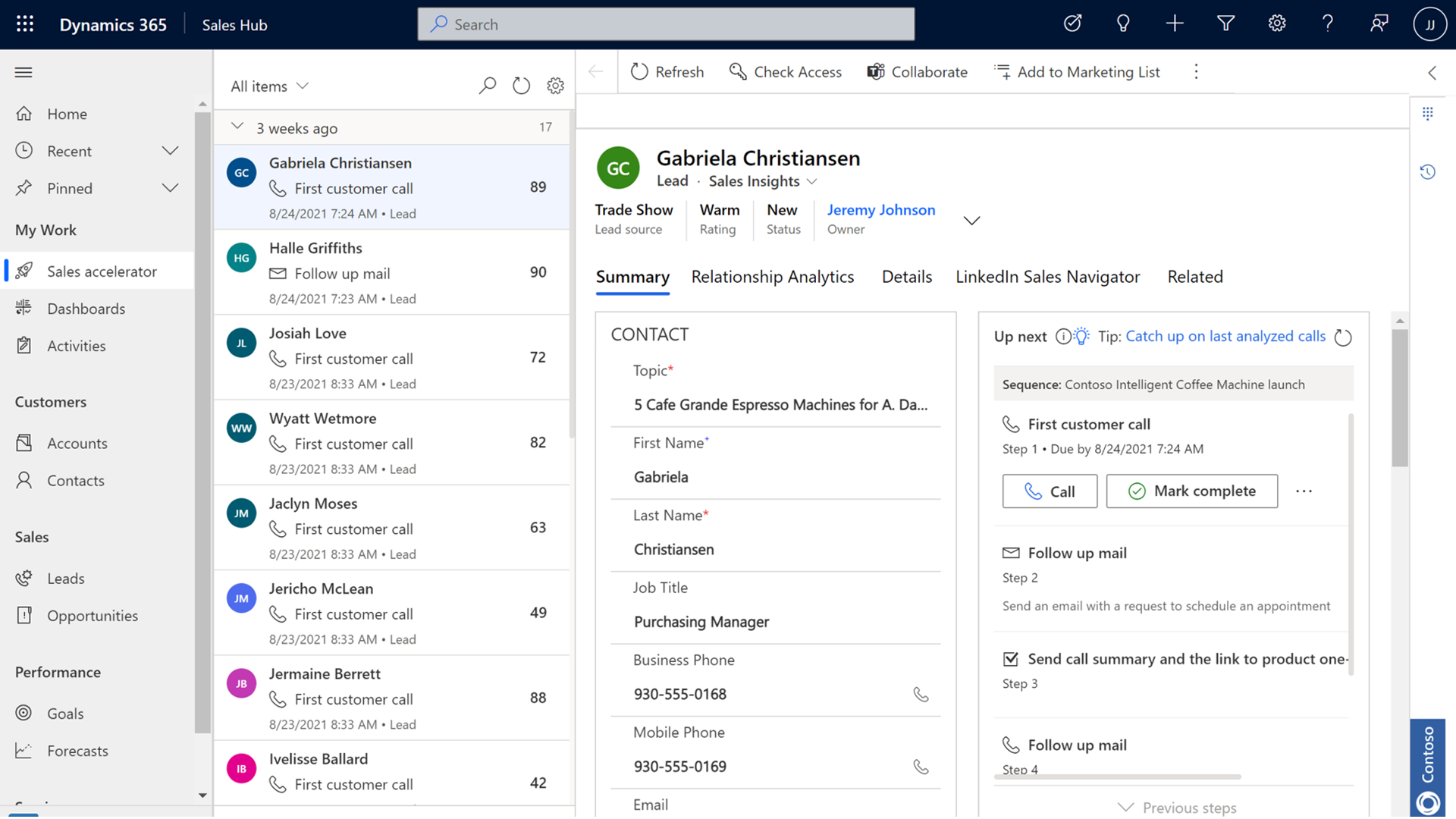Toggle the hamburger navigation menu
This screenshot has height=819, width=1456.
[24, 72]
